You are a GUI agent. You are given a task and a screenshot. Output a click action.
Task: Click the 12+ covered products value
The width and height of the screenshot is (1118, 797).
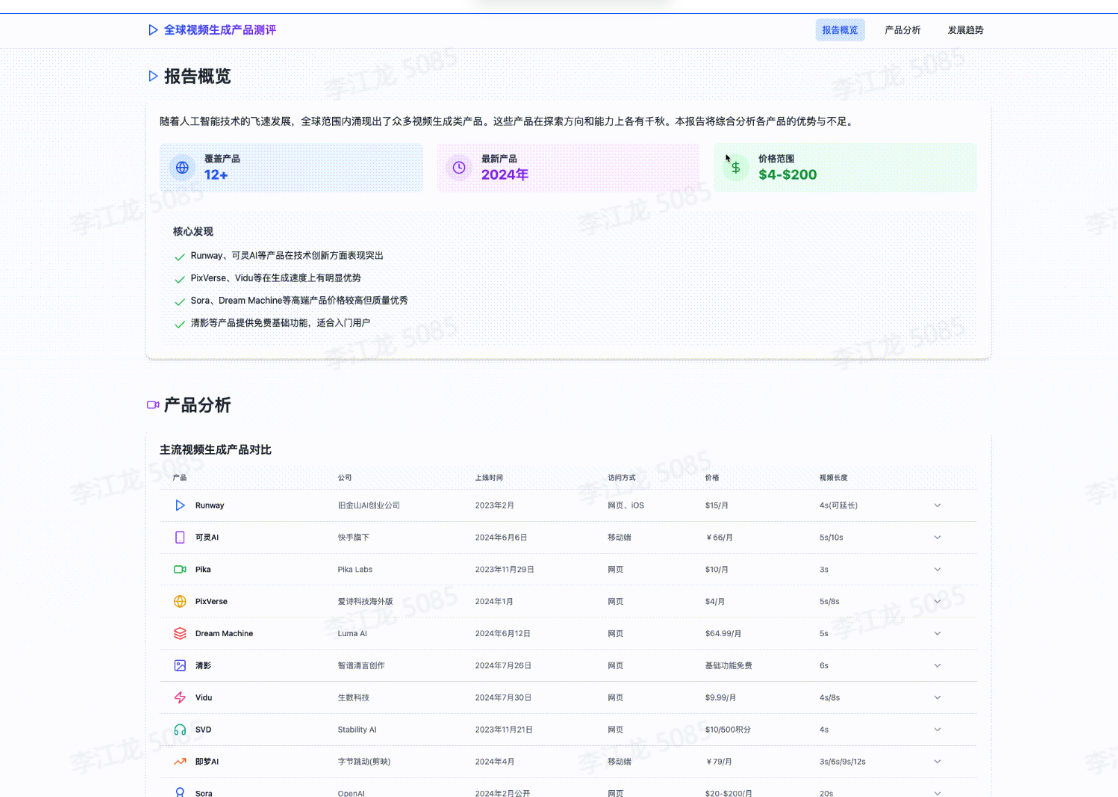click(216, 175)
